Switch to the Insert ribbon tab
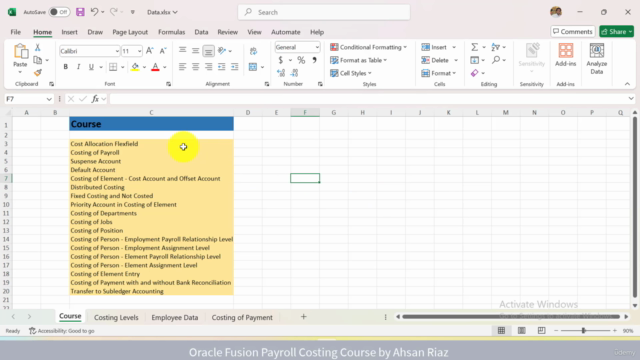Image resolution: width=640 pixels, height=360 pixels. click(69, 32)
